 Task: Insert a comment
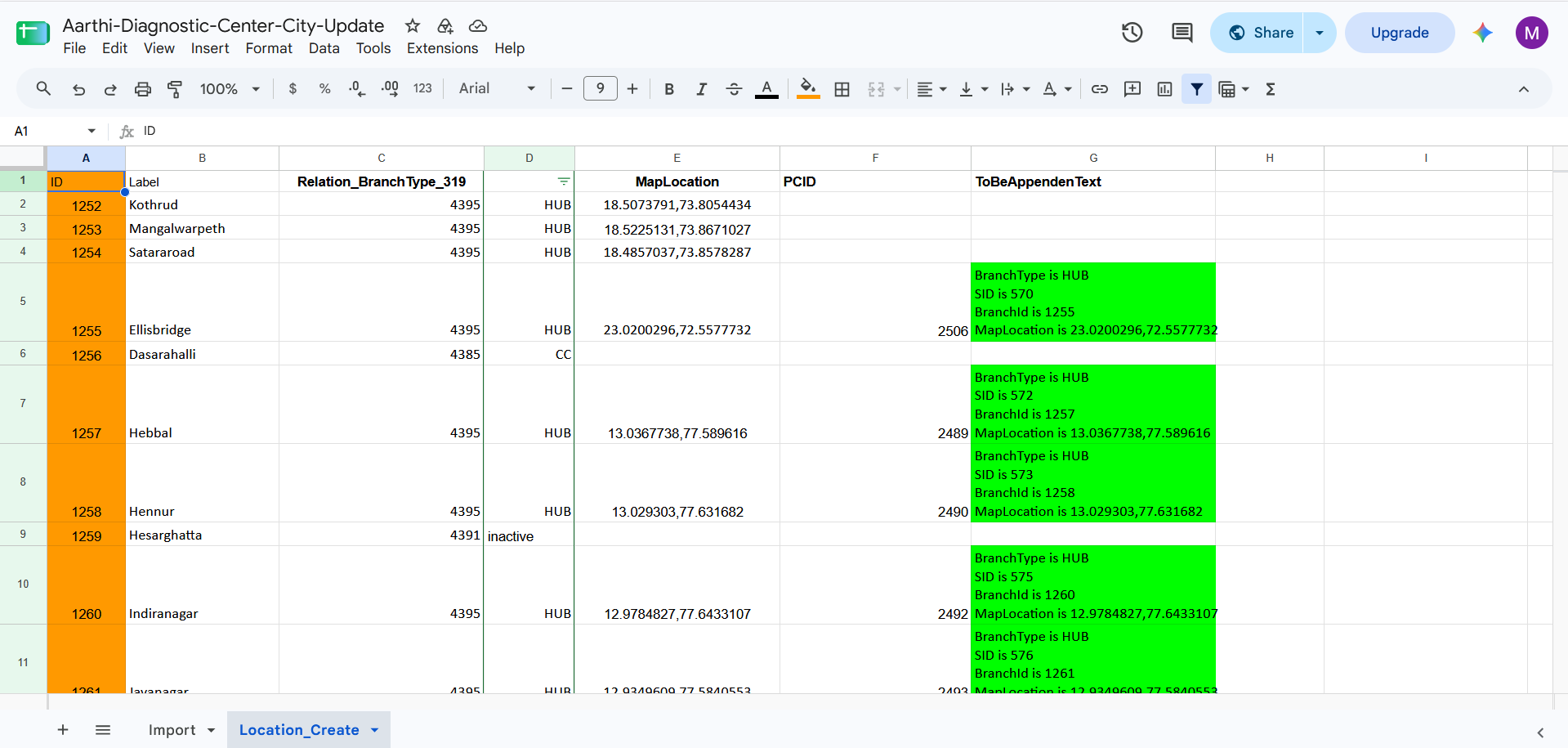[1132, 89]
